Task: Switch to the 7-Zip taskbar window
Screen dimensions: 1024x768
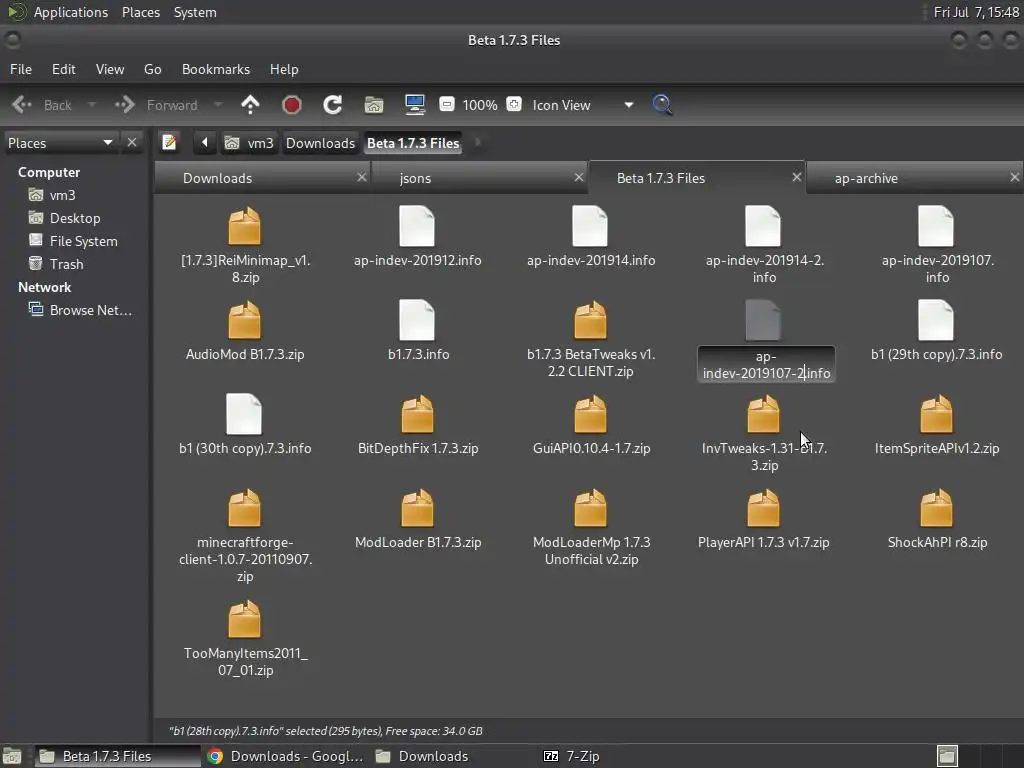Action: tap(571, 756)
